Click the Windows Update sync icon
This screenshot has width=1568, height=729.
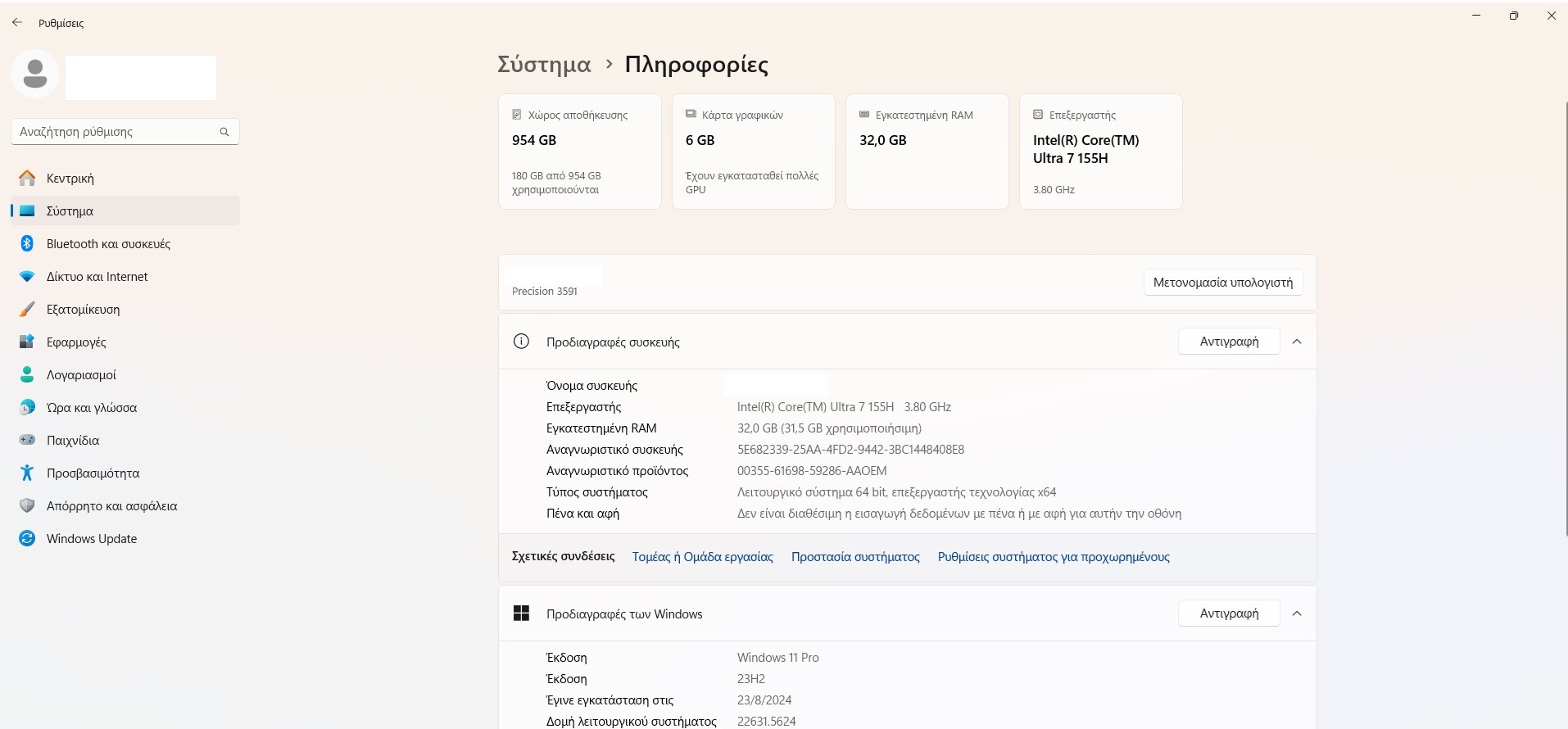(27, 538)
